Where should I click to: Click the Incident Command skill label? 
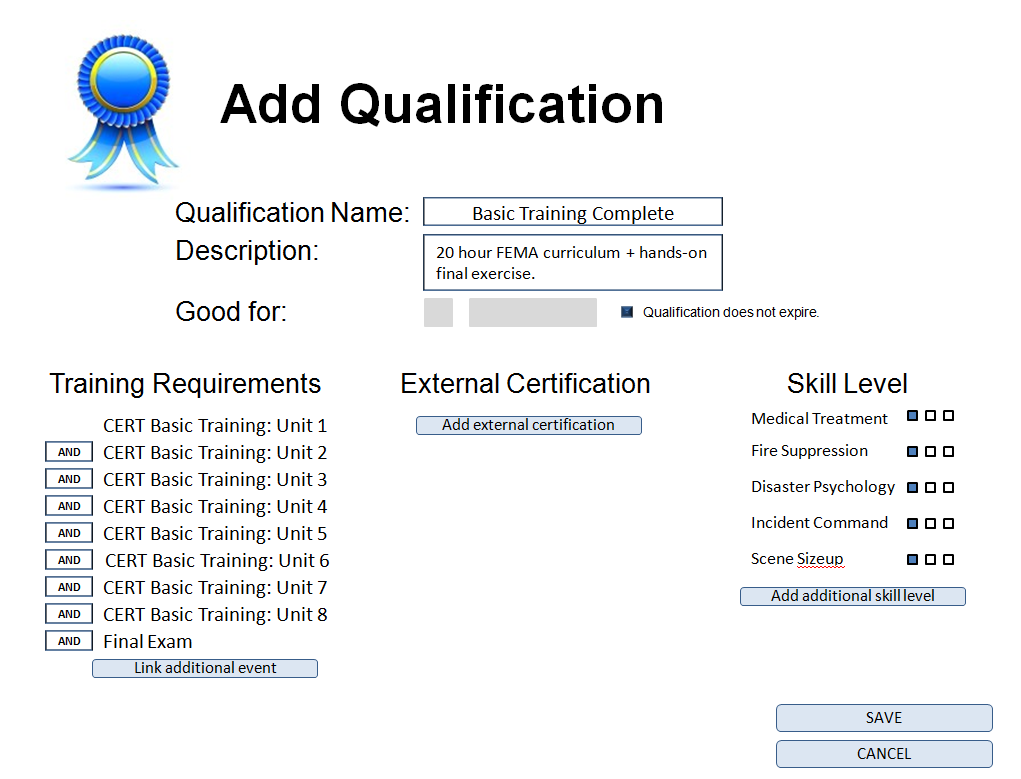[819, 522]
